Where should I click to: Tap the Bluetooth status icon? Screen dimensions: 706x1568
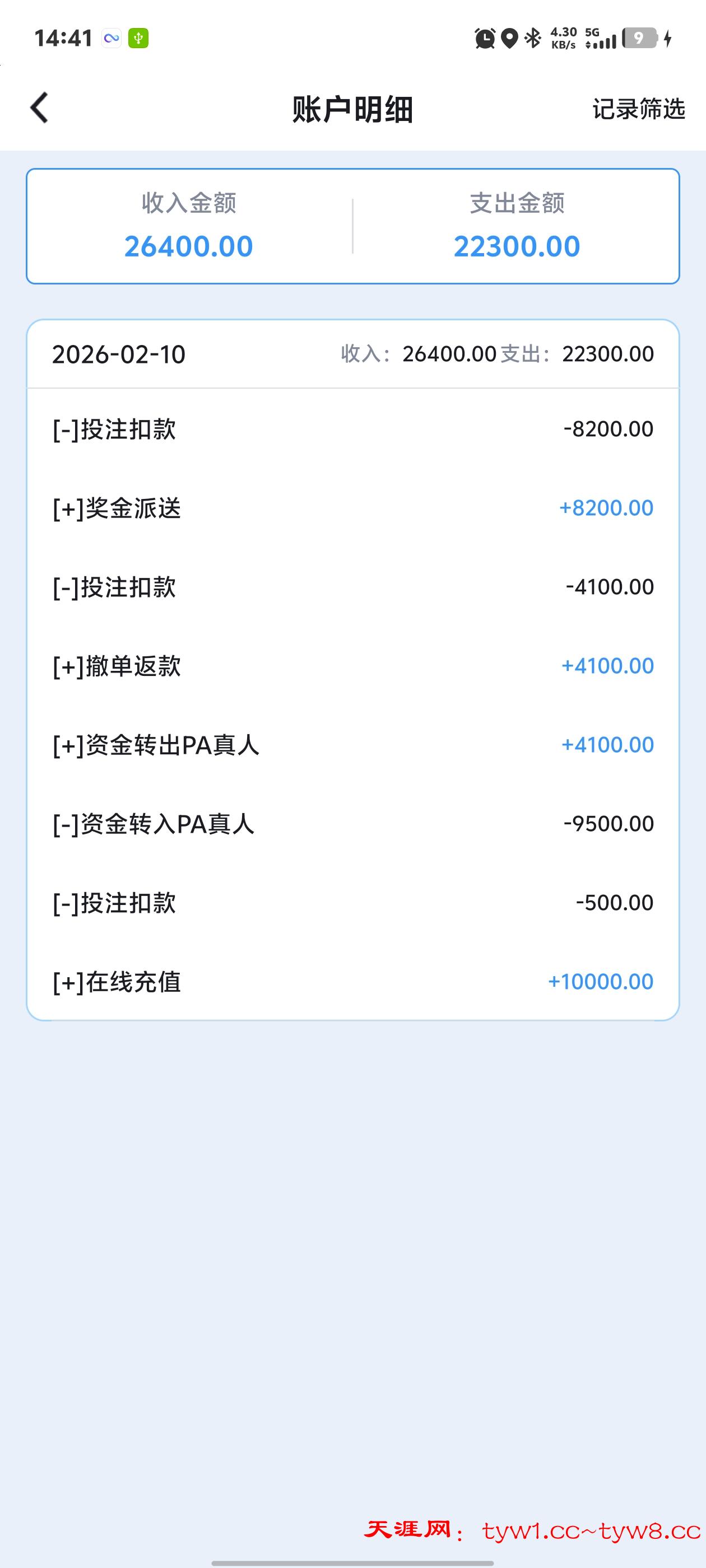(533, 38)
